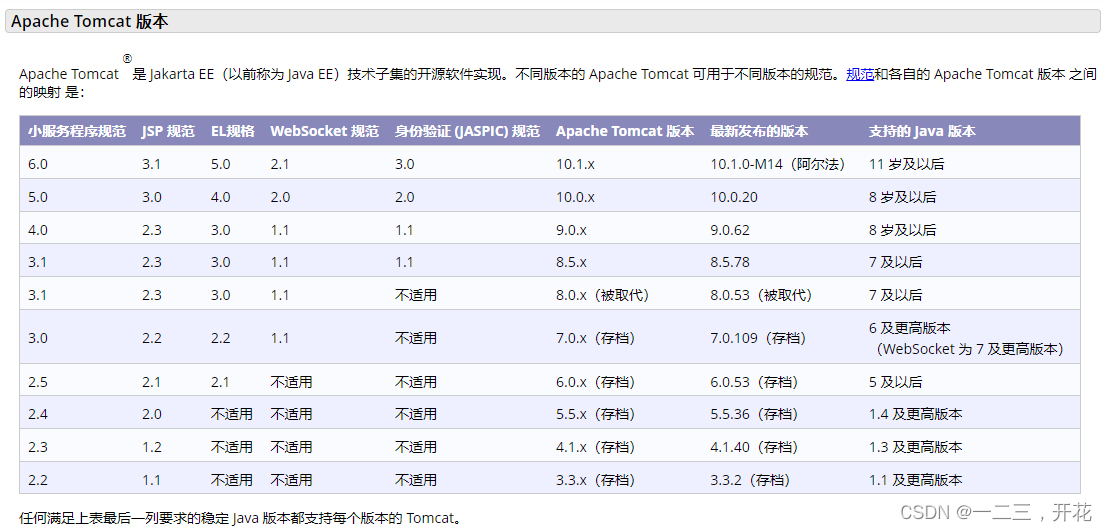Click the 支持的 Java 版本 column header
This screenshot has width=1107, height=531.
coord(922,131)
